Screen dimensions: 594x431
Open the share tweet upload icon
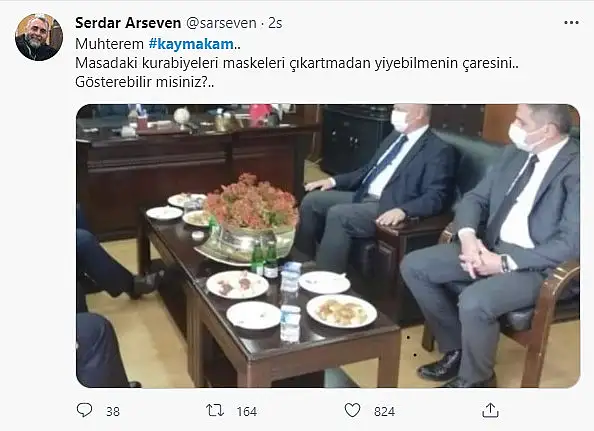click(x=490, y=410)
